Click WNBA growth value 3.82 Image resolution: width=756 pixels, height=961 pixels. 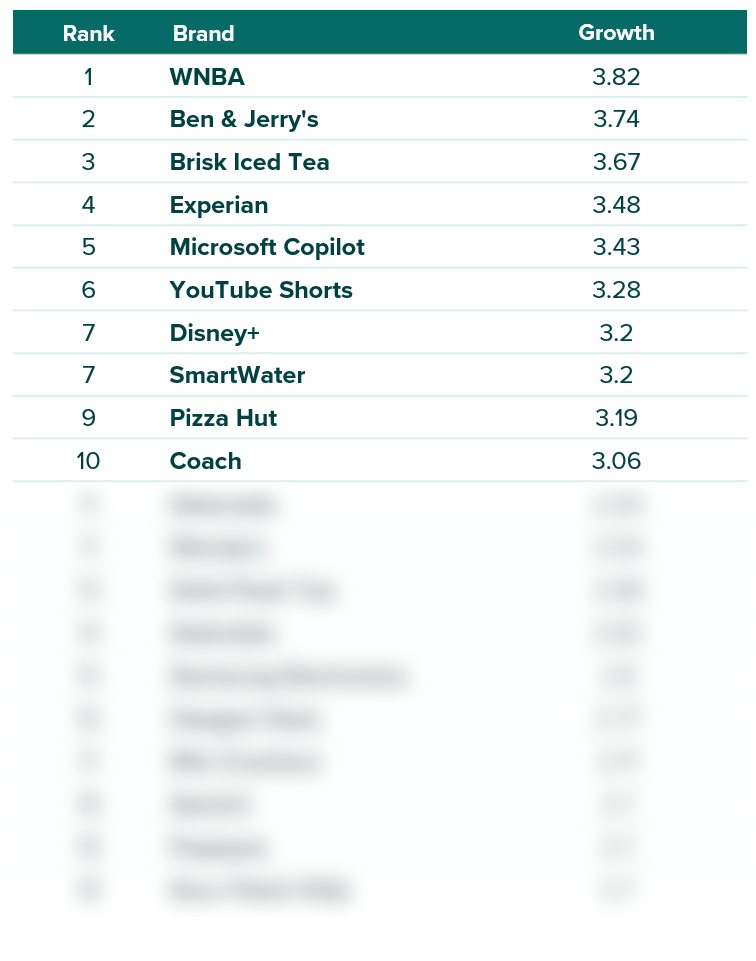(x=616, y=77)
